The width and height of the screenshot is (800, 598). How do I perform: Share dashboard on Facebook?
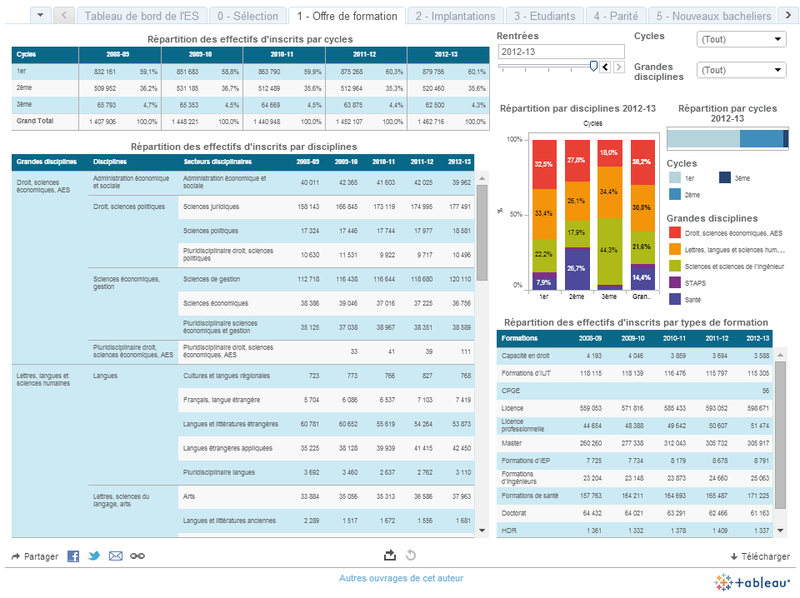[73, 556]
